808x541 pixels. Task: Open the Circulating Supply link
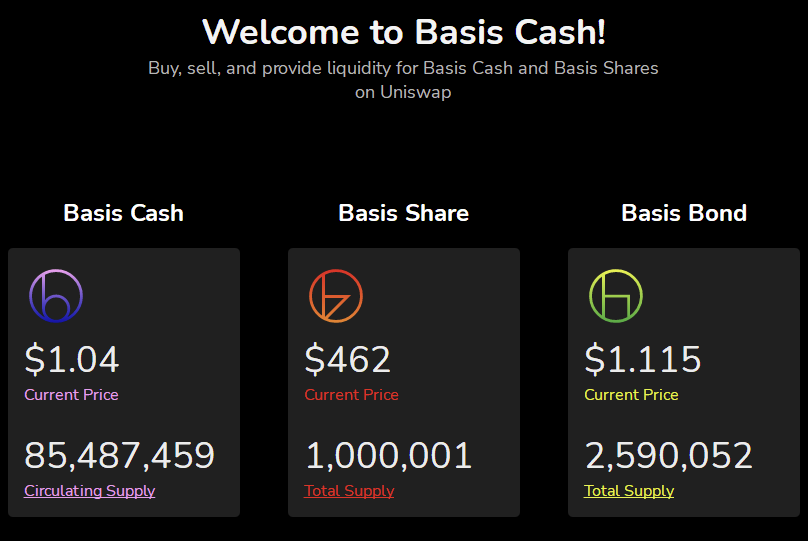[90, 491]
